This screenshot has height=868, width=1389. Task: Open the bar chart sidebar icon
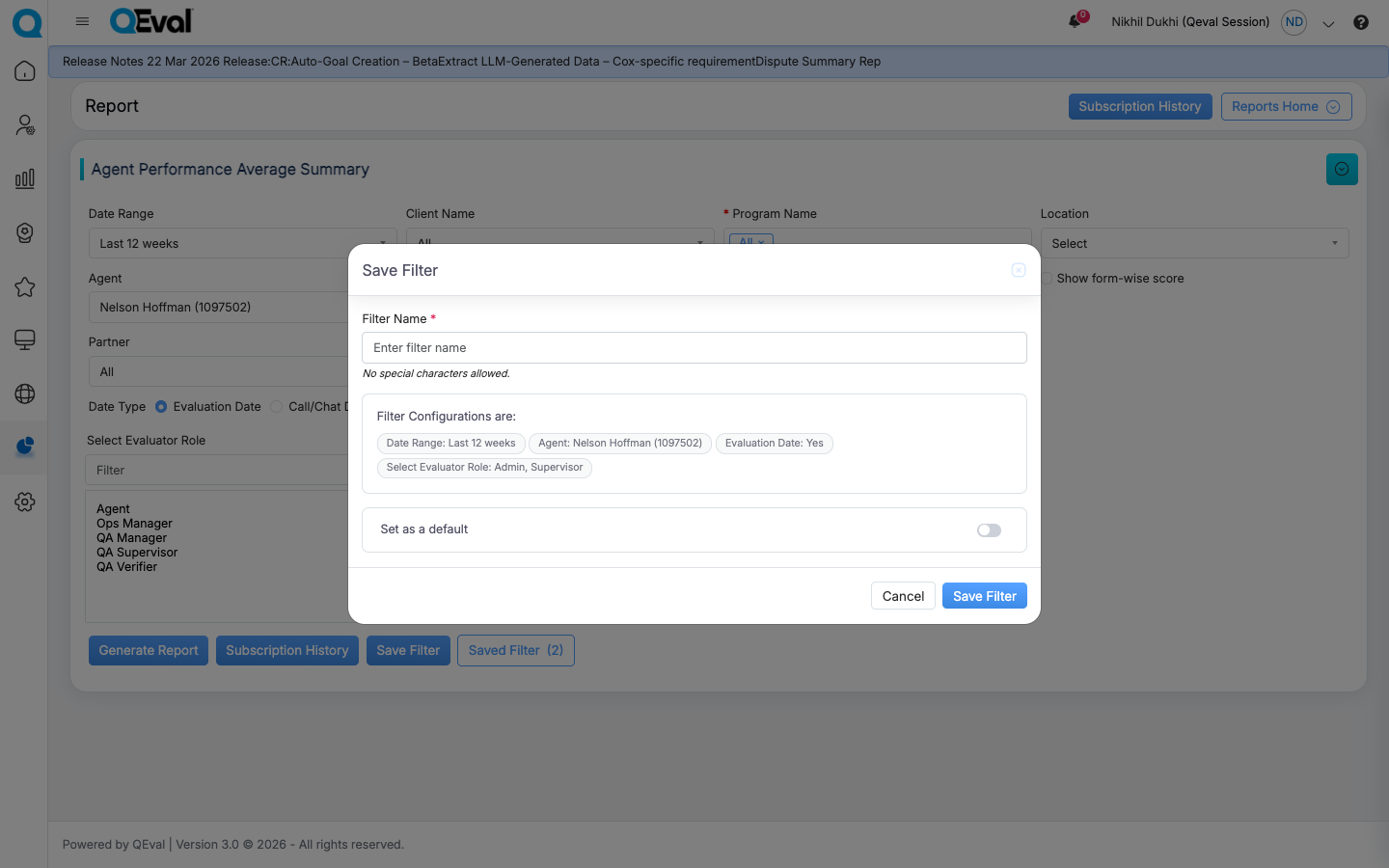tap(25, 179)
